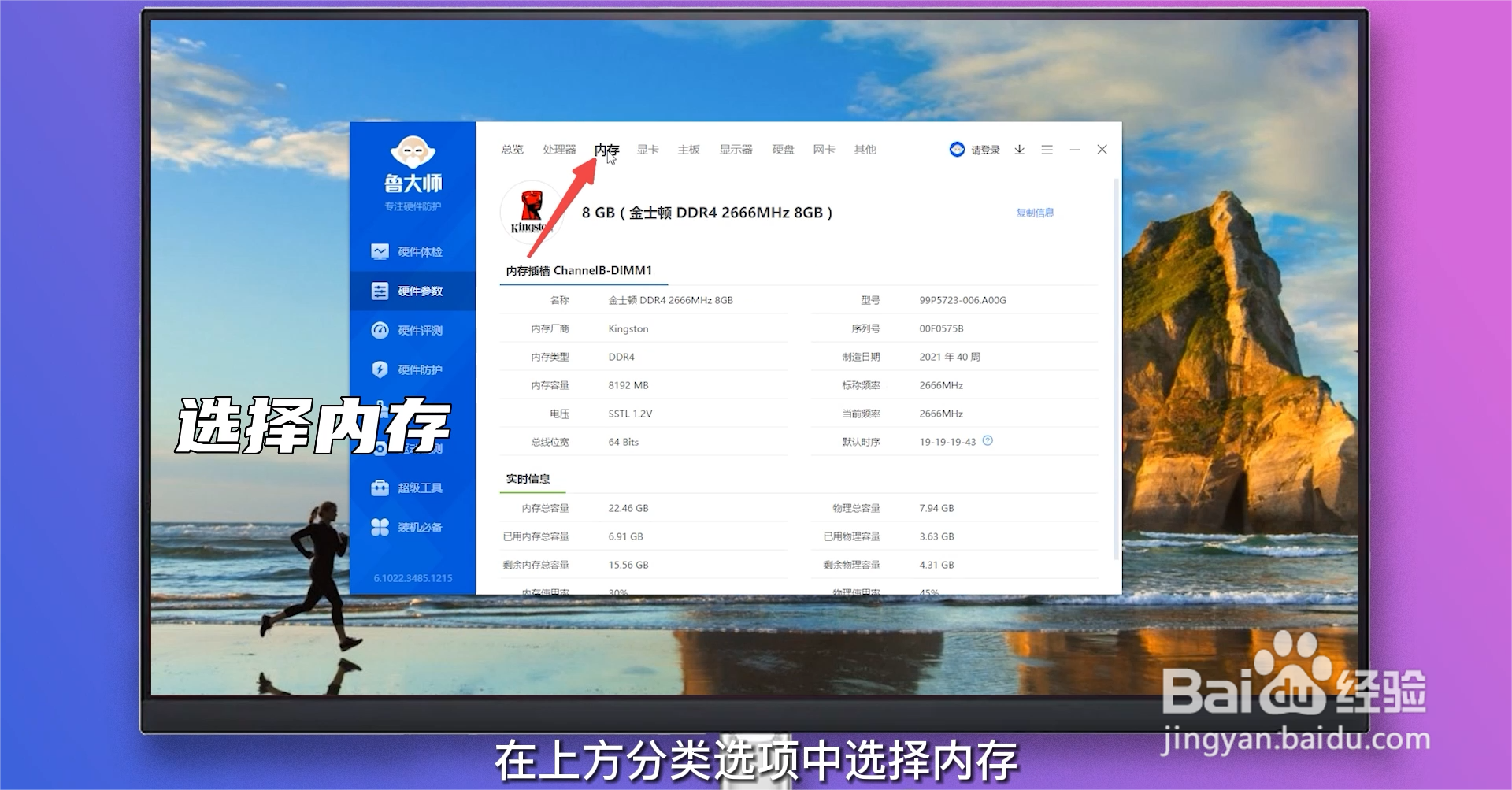
Task: Click the memory type value DDR4
Action: pos(621,357)
